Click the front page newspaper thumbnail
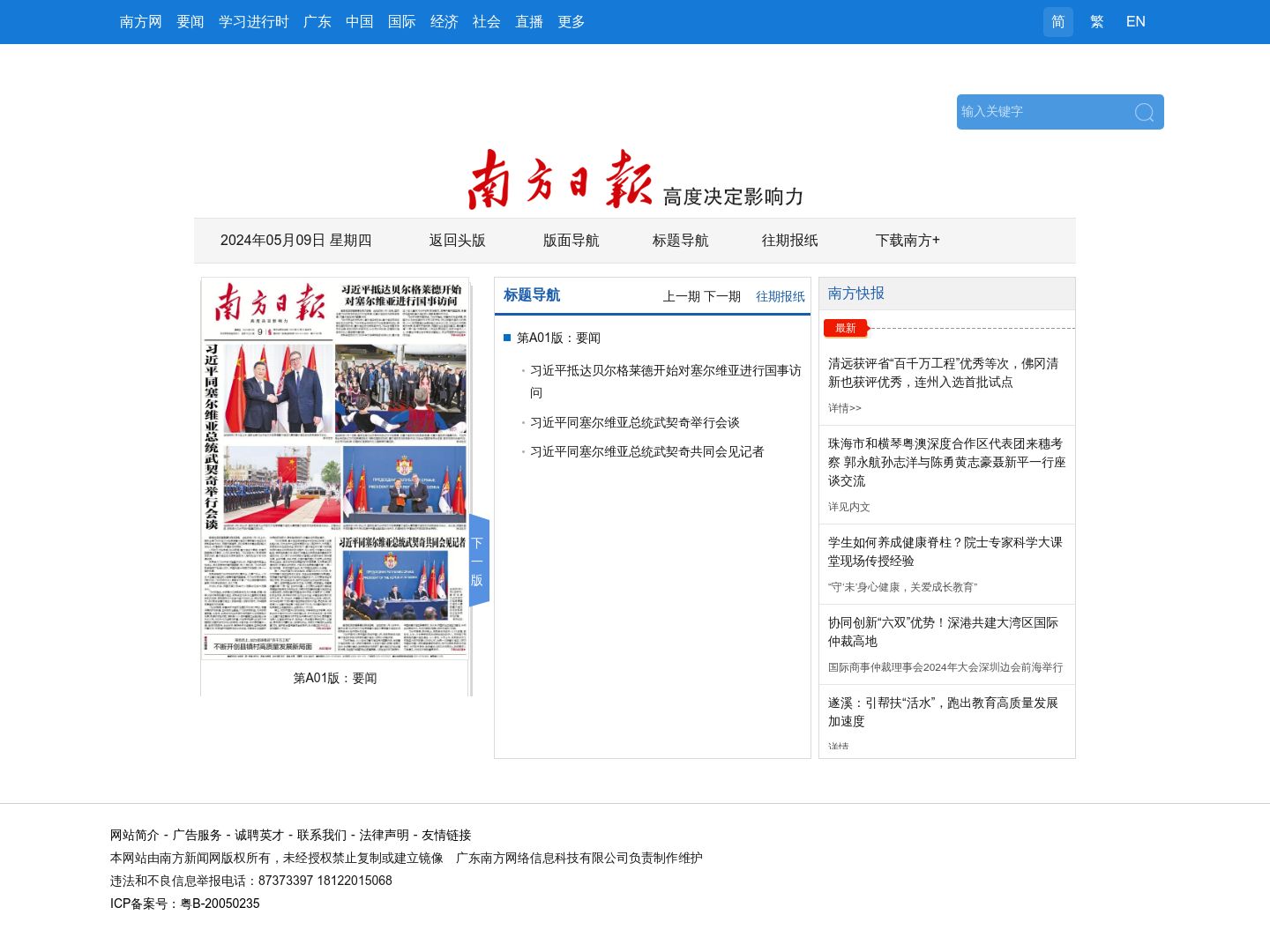Viewport: 1270px width, 952px height. pos(335,469)
